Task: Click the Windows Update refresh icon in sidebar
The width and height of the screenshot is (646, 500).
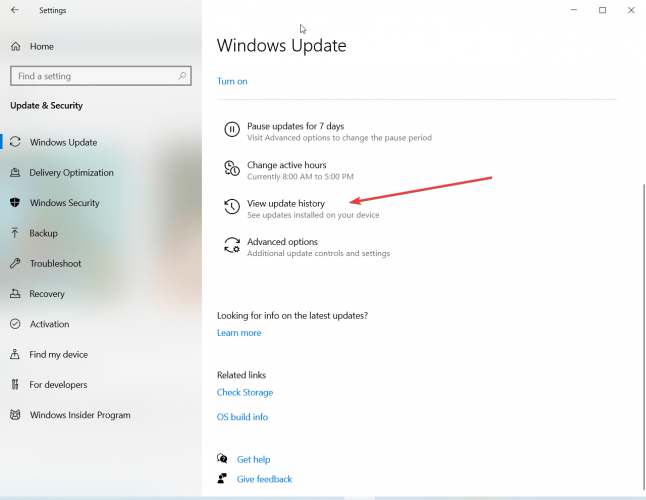Action: pos(15,142)
